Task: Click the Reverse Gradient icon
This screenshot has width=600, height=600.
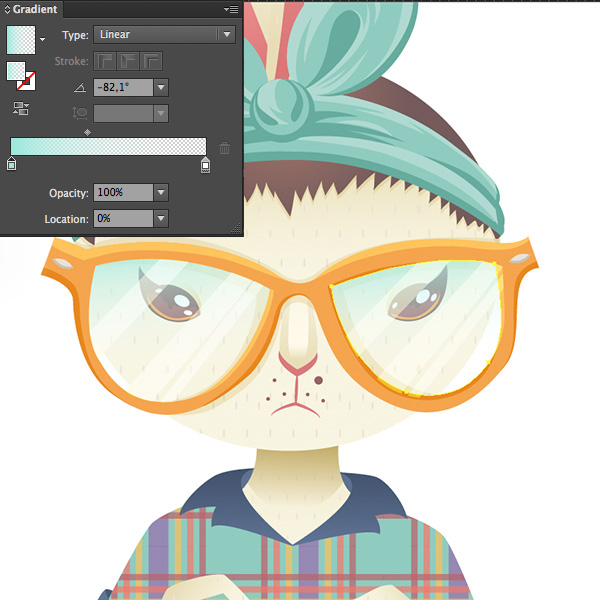Action: click(x=21, y=108)
